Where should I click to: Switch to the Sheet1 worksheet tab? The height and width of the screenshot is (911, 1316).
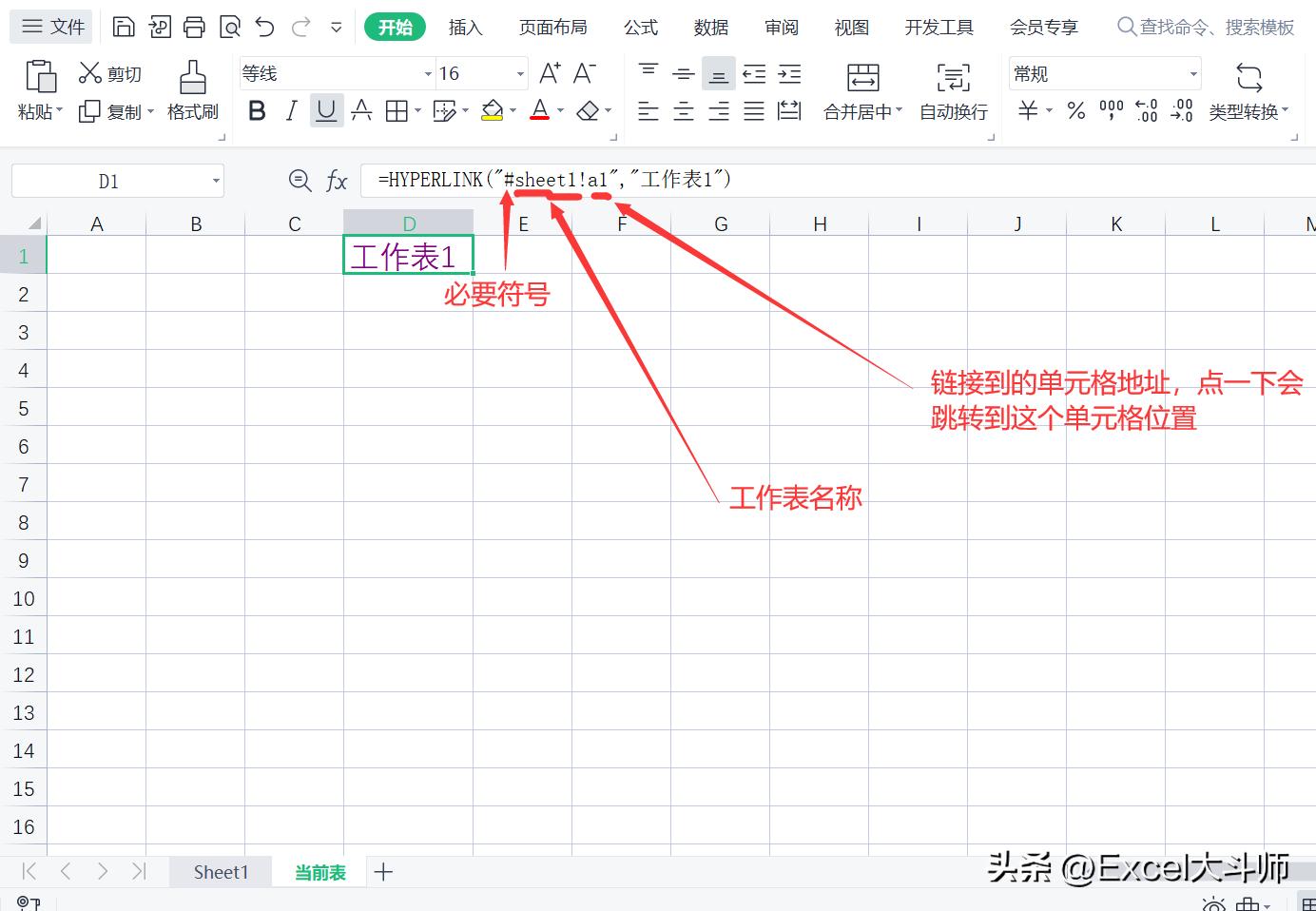pos(221,871)
